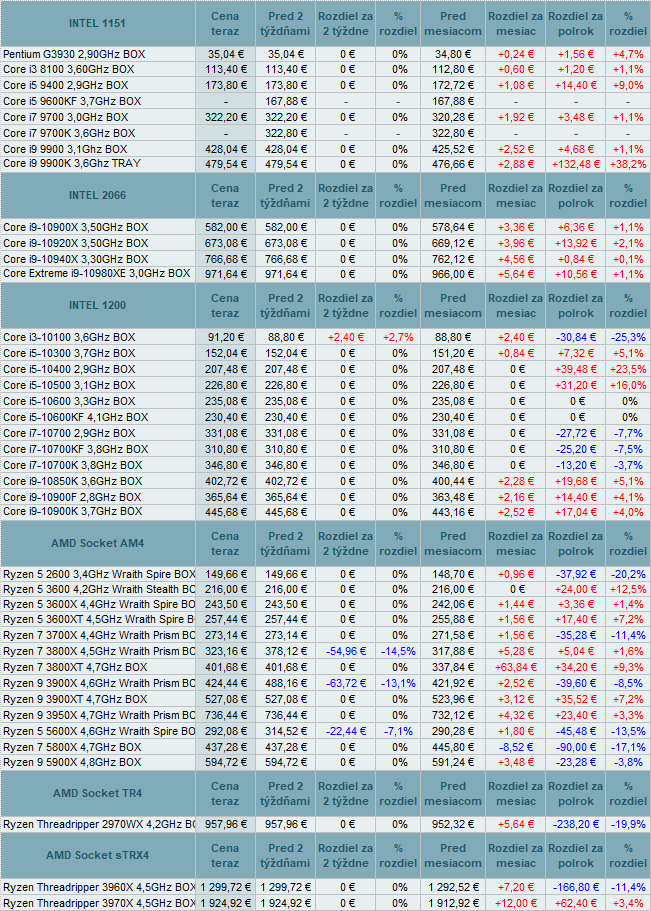Screen dimensions: 651x911
Task: Click Cena teraz header in INTEL 1151 section
Action: [x=226, y=23]
